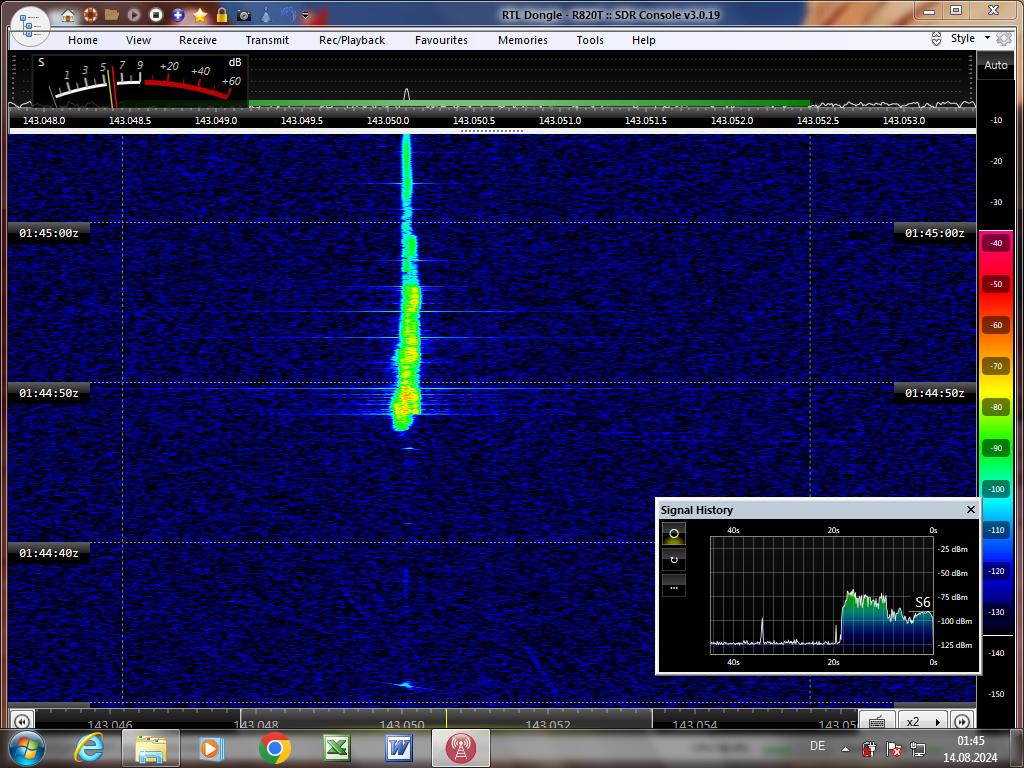1024x768 pixels.
Task: Click the left 01:45:00z waterfall timestamp
Action: pyautogui.click(x=48, y=233)
